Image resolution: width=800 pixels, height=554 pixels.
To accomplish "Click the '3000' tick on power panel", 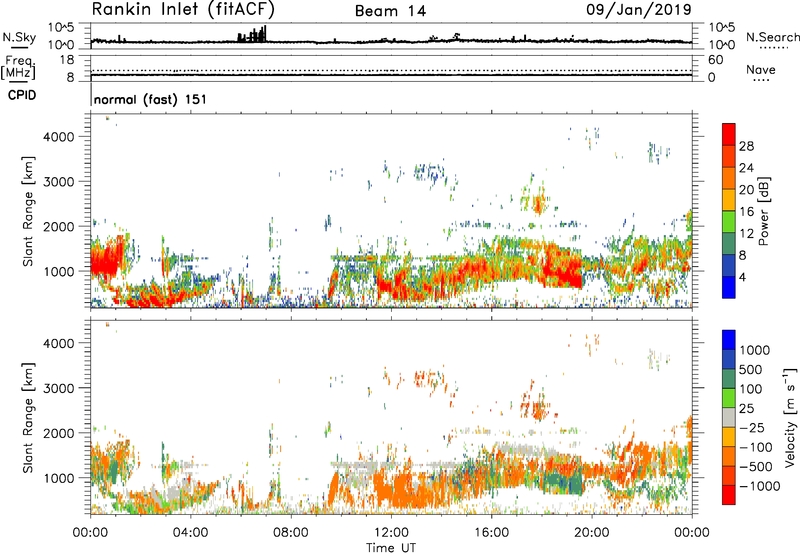I will point(59,182).
